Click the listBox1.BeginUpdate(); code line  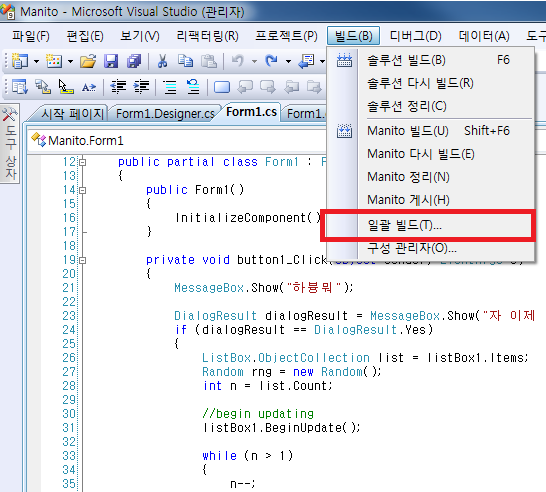[x=281, y=428]
